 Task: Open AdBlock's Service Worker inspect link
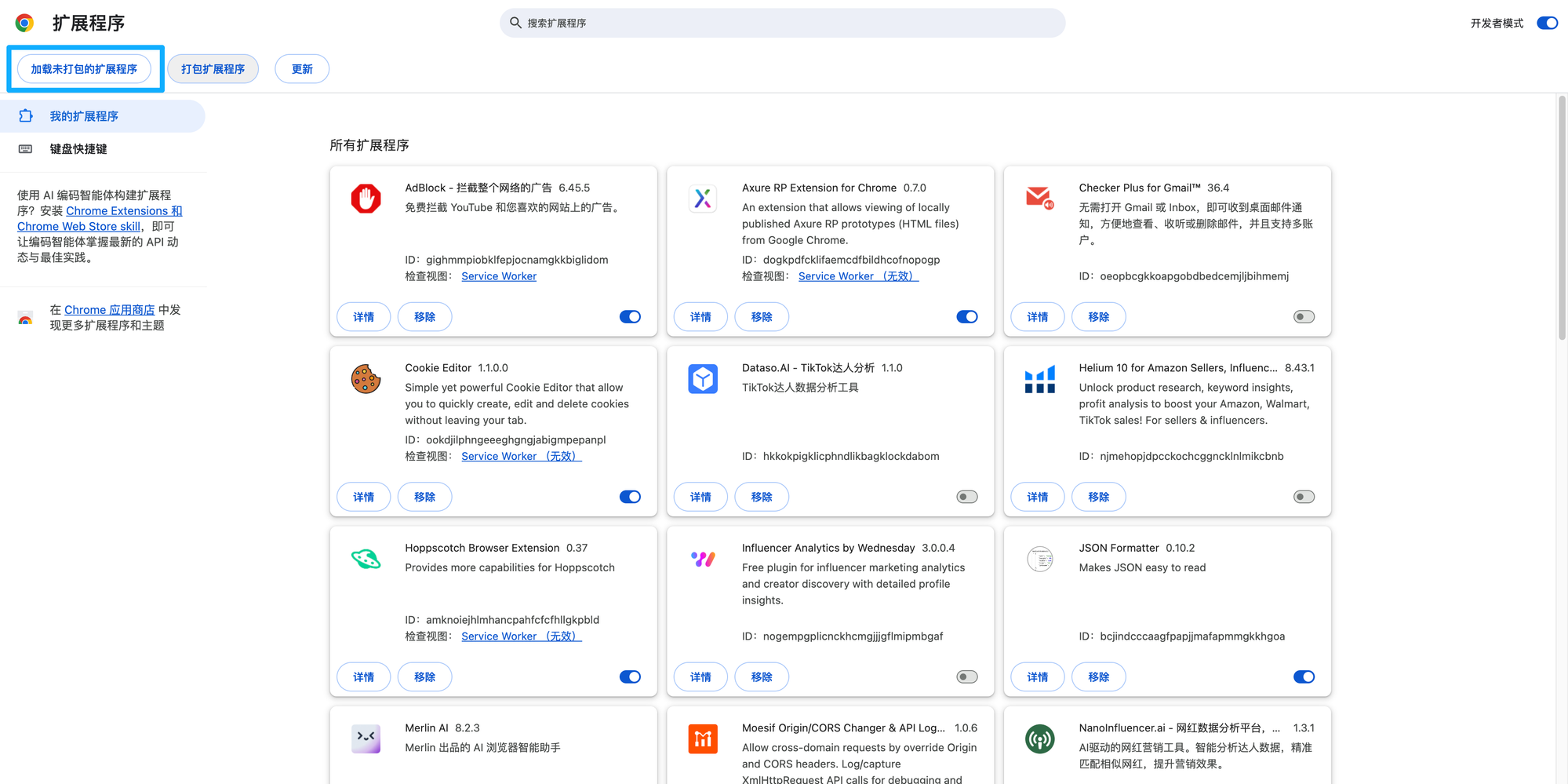point(499,276)
